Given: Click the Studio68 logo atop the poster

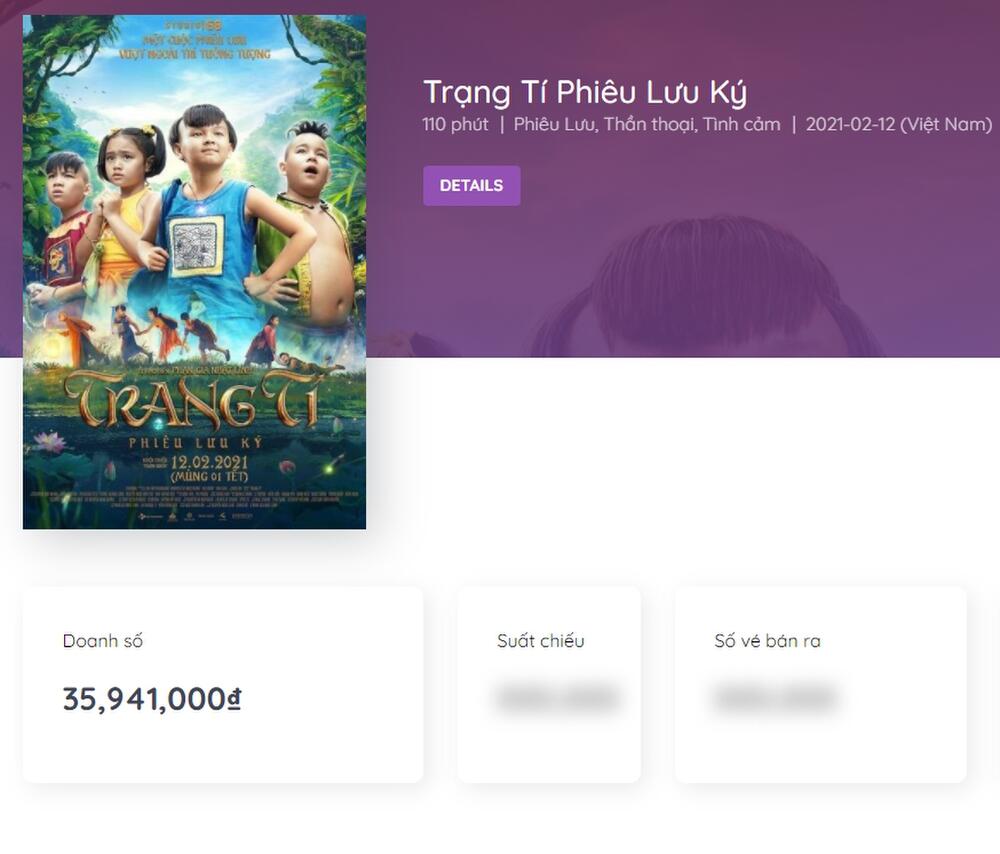Looking at the screenshot, I should (194, 22).
